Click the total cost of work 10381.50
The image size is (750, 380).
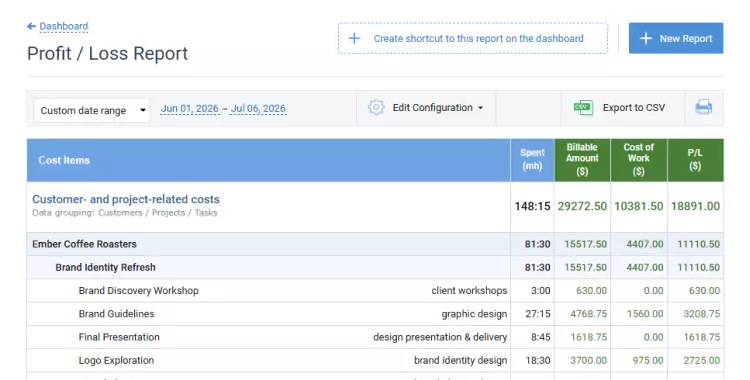click(639, 206)
